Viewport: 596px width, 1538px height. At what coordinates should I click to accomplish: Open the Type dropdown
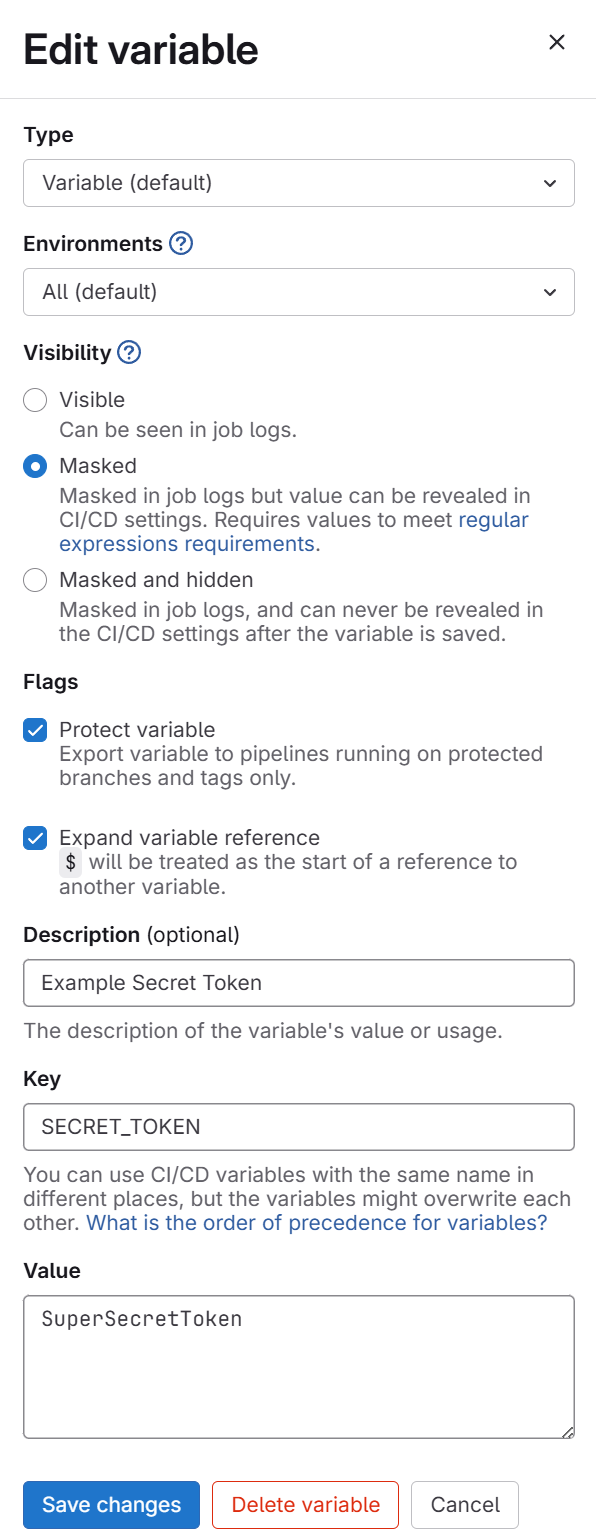(298, 183)
